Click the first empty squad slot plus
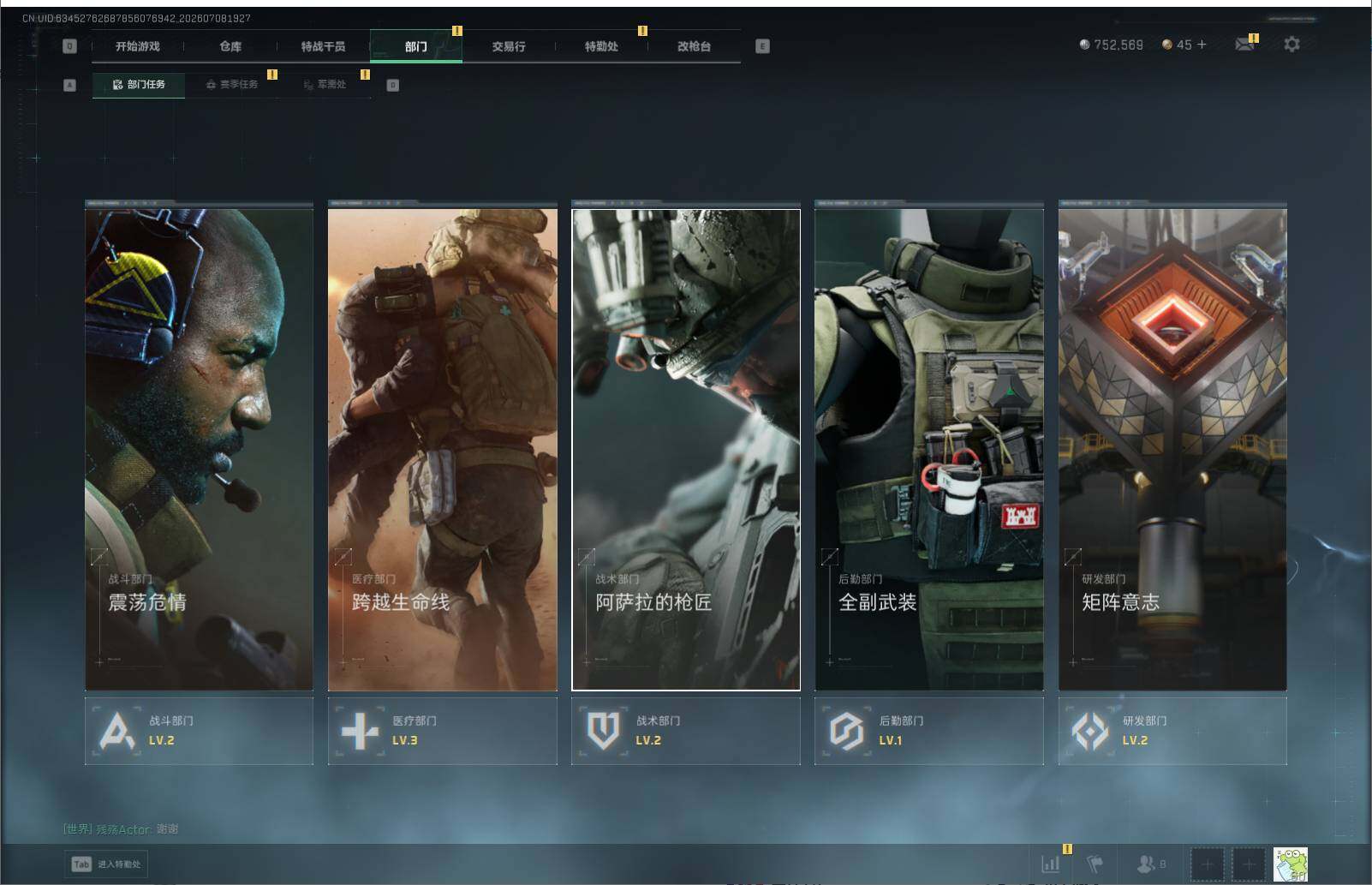1372x885 pixels. [x=1208, y=864]
